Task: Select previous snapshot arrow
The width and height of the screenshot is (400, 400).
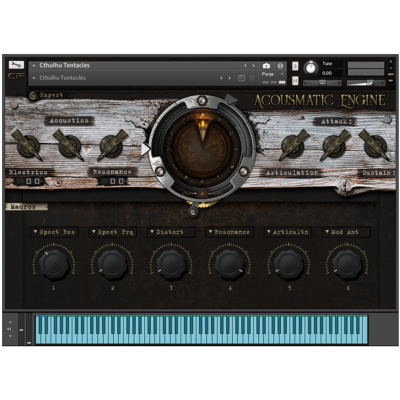Action: (221, 78)
